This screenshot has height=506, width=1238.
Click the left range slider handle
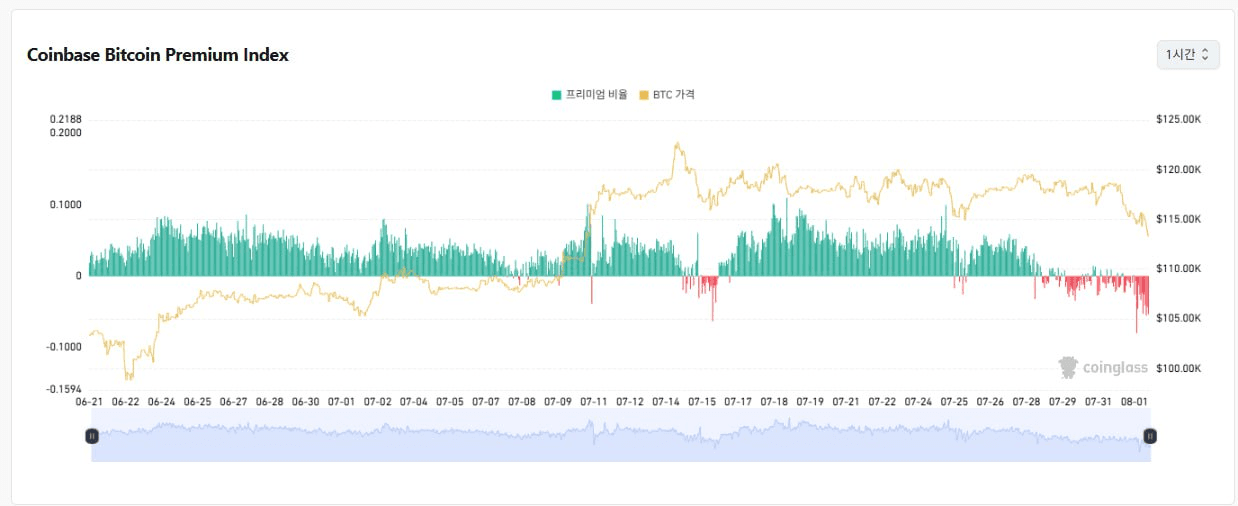(x=92, y=436)
